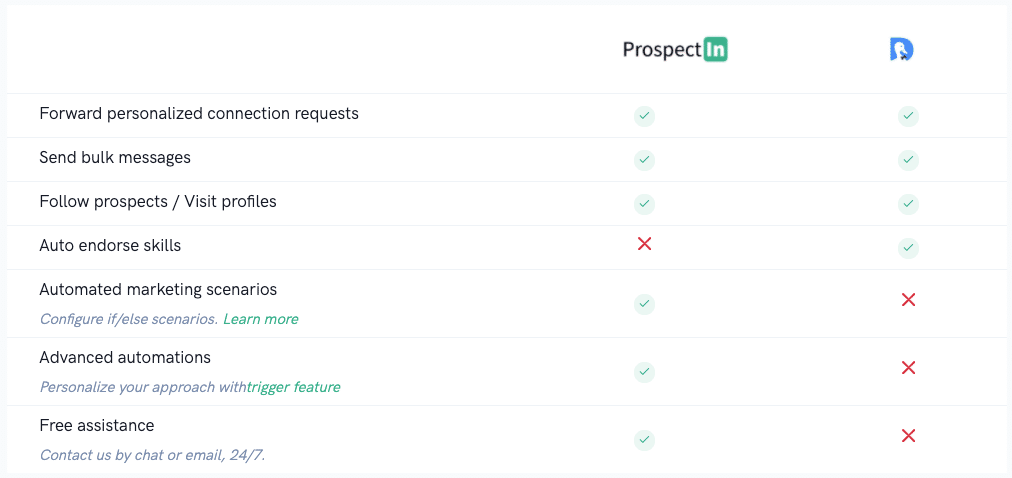Click the ProspectIn checkmark for personalized connection requests

[644, 116]
